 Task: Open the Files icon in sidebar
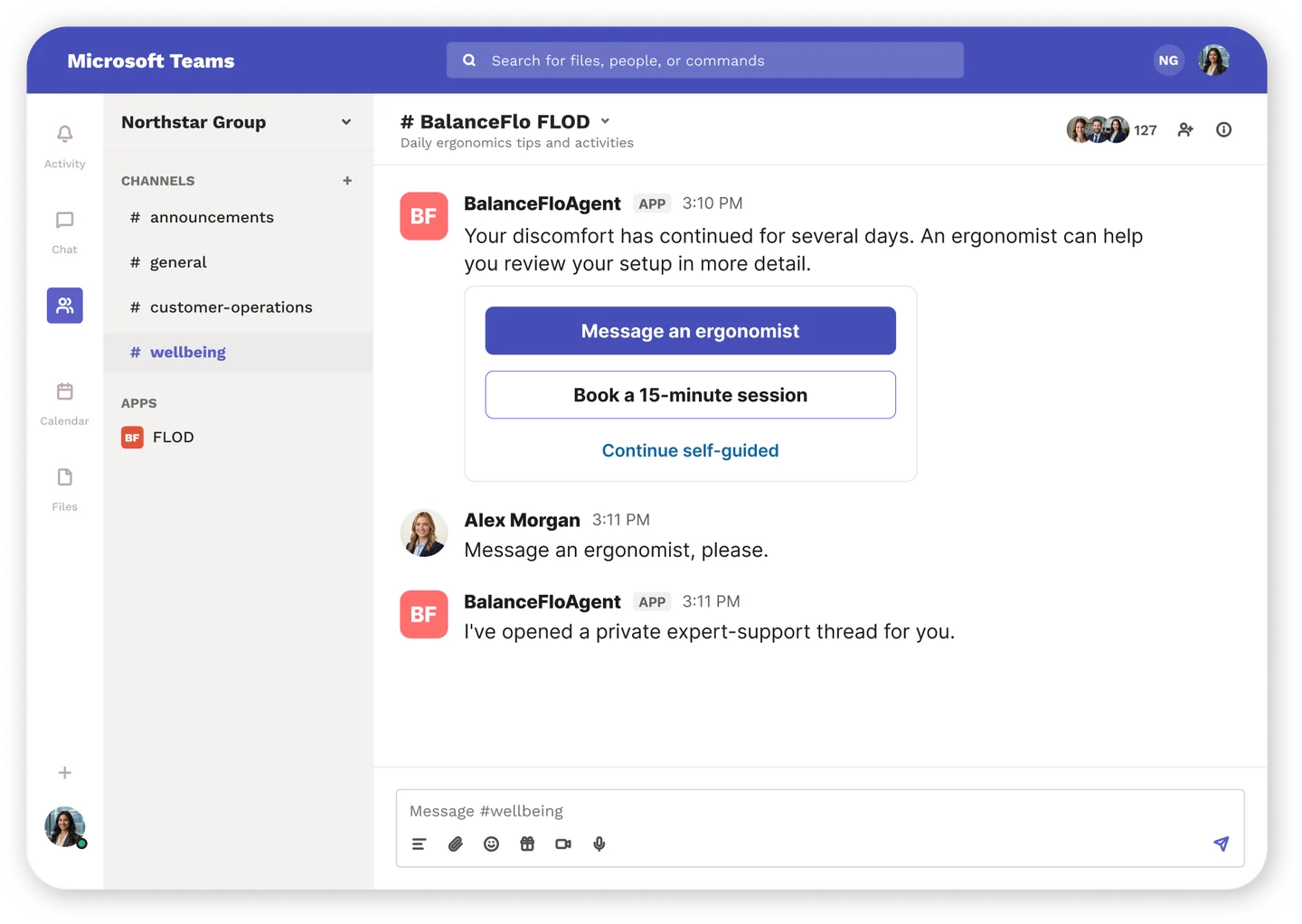tap(64, 477)
